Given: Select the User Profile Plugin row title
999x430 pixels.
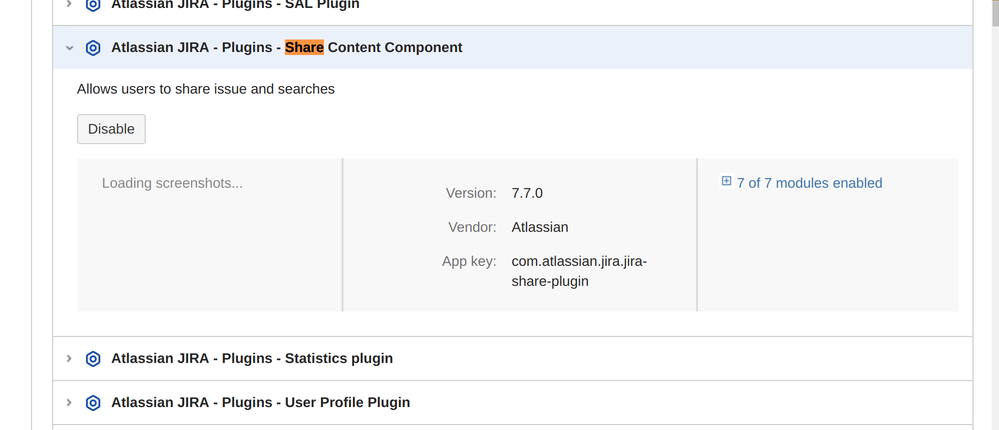Looking at the screenshot, I should tap(260, 402).
